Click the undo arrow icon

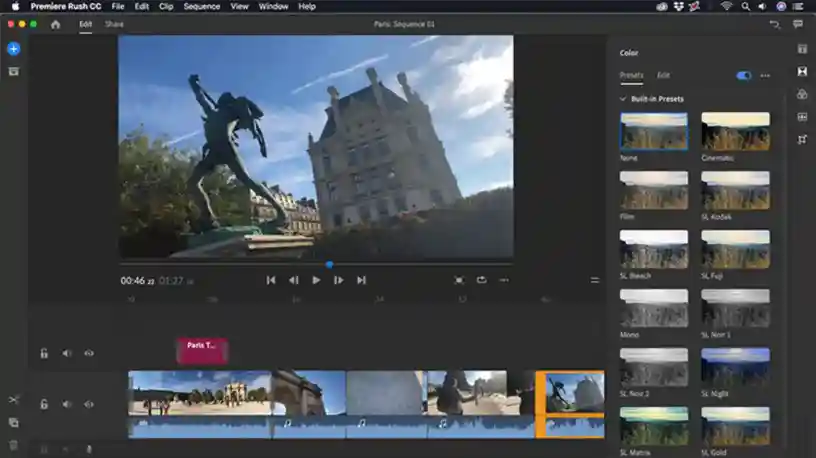[x=774, y=24]
